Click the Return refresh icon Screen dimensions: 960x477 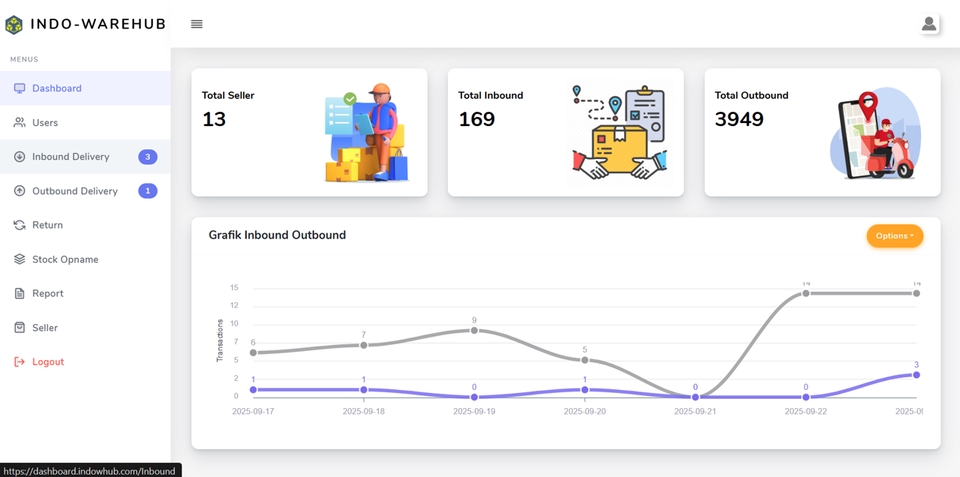[19, 225]
